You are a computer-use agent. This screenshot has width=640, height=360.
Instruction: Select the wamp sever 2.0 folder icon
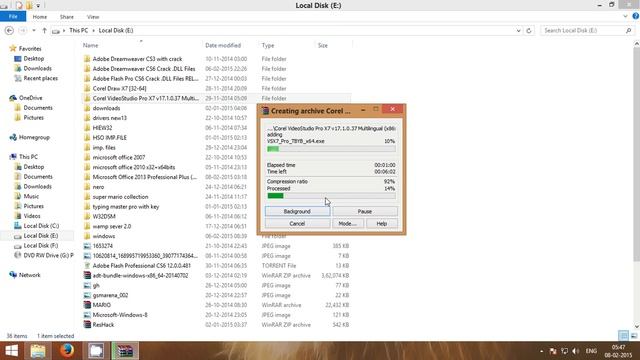click(x=87, y=226)
